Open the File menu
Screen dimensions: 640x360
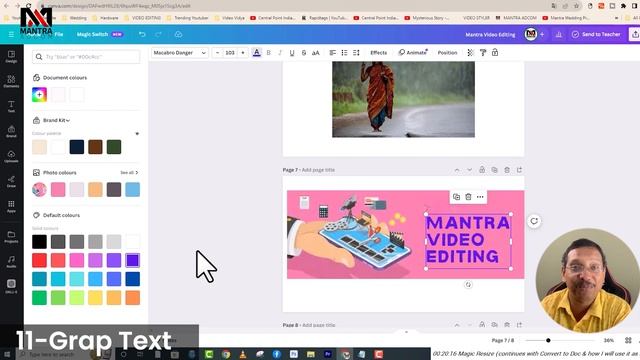pos(59,35)
